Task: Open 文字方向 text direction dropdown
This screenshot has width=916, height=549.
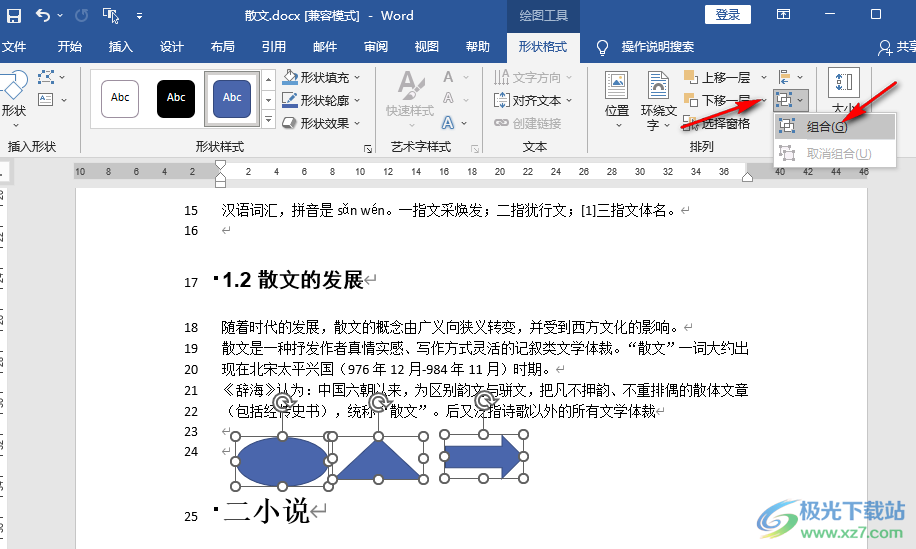Action: point(533,77)
